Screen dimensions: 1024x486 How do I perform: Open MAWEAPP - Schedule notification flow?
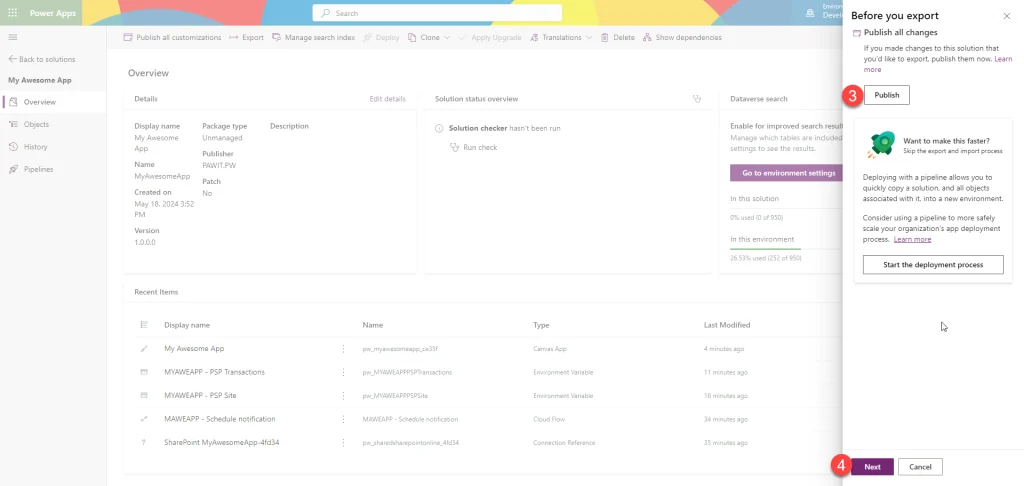219,419
